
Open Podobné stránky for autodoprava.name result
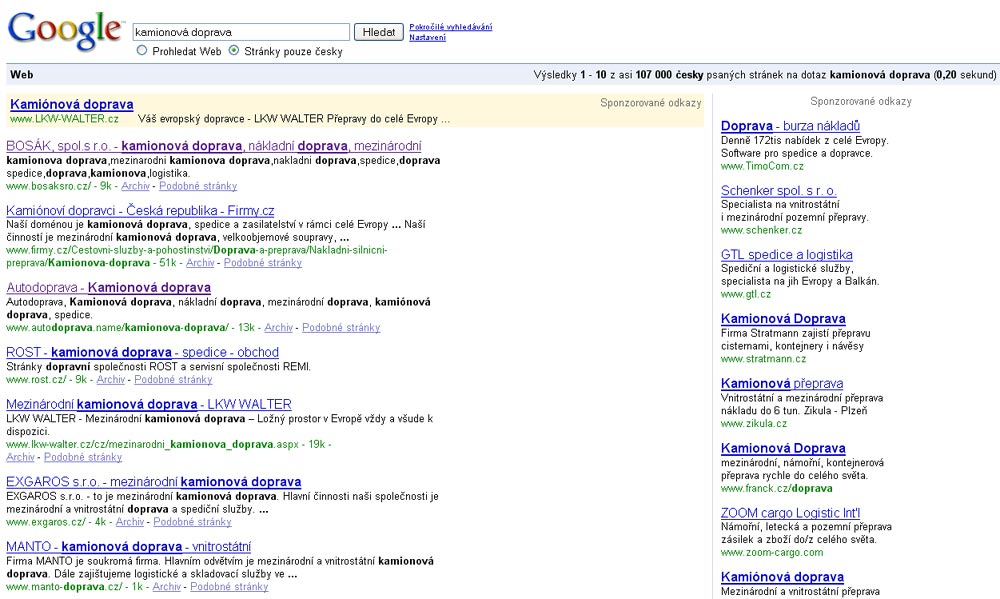[341, 328]
